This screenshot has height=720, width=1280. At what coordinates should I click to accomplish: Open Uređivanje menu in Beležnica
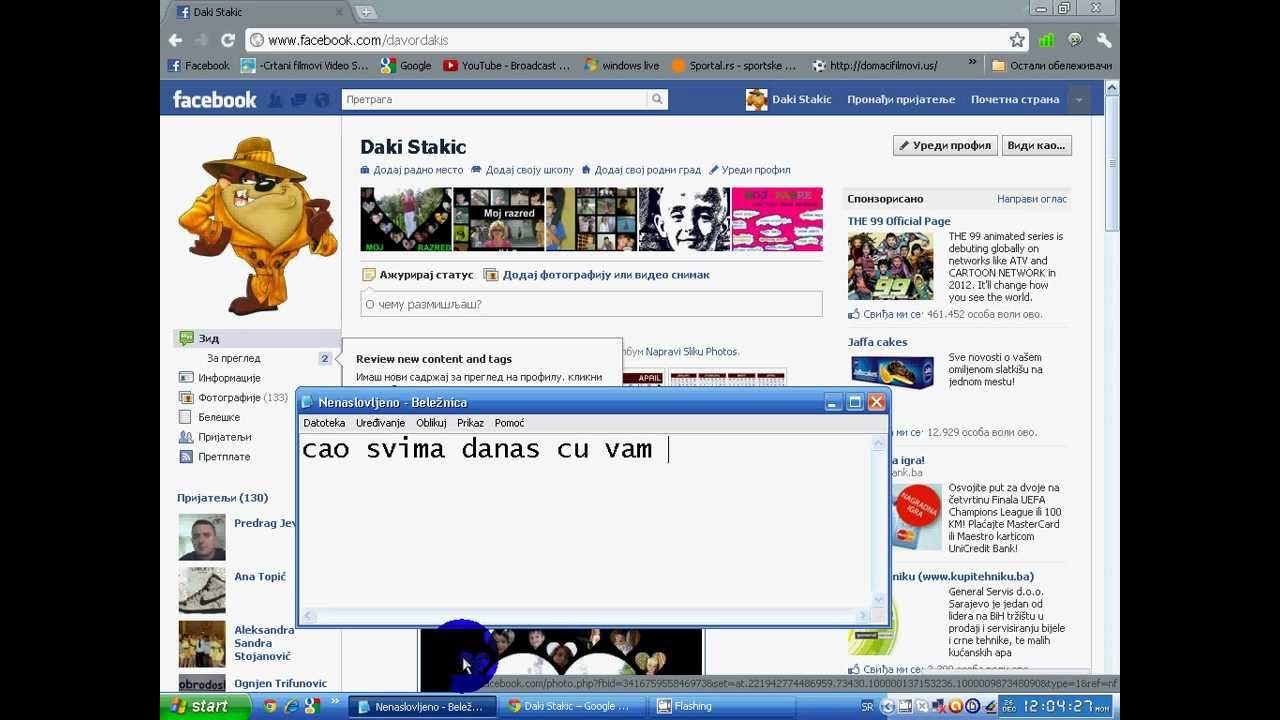pyautogui.click(x=380, y=423)
